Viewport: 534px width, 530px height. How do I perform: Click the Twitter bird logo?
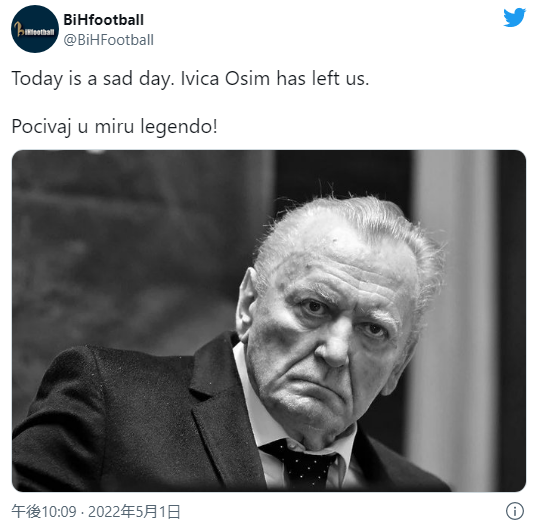[x=515, y=17]
